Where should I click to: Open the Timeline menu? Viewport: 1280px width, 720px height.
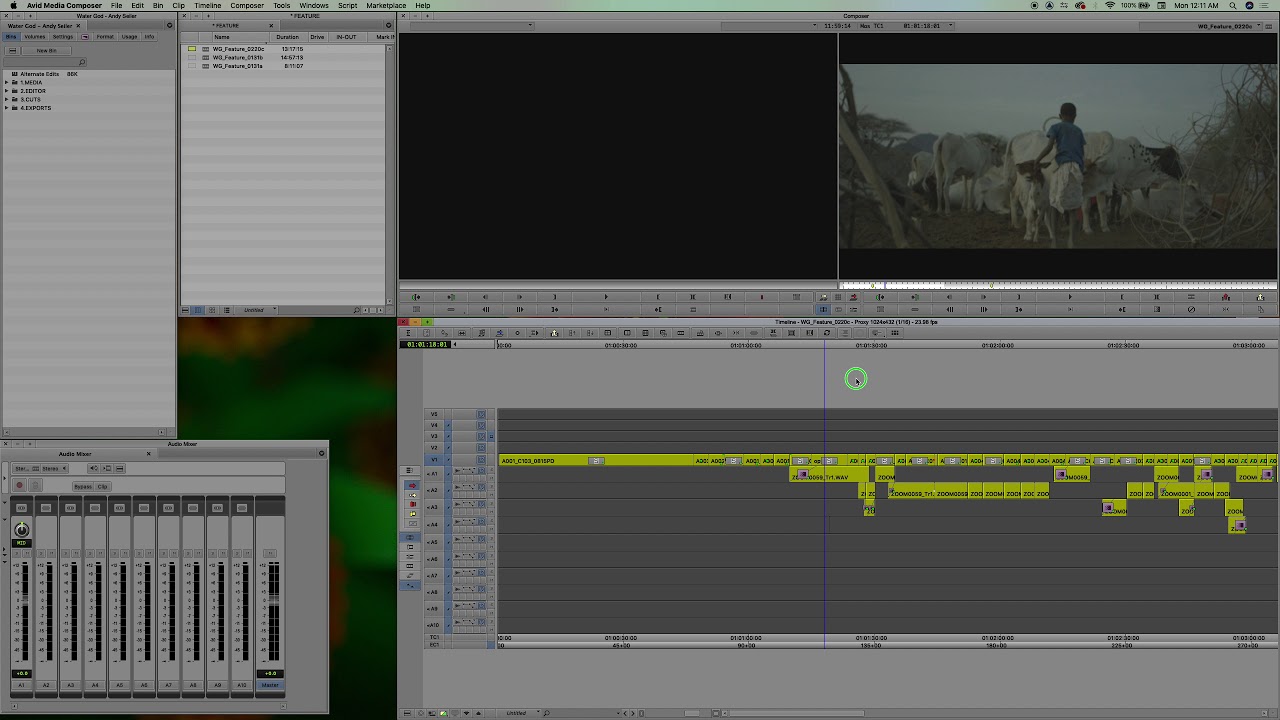tap(207, 5)
